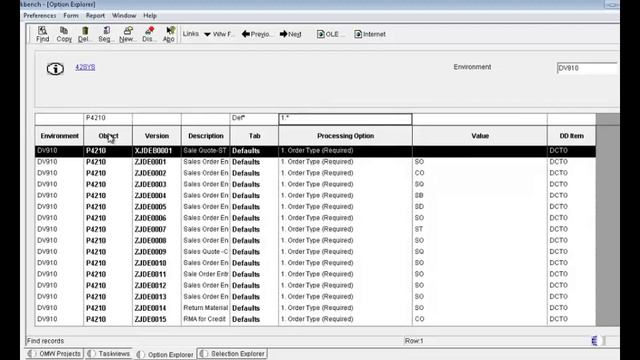Viewport: 640px width, 360px height.
Task: Click the Tab filter field Def*
Action: pyautogui.click(x=254, y=119)
